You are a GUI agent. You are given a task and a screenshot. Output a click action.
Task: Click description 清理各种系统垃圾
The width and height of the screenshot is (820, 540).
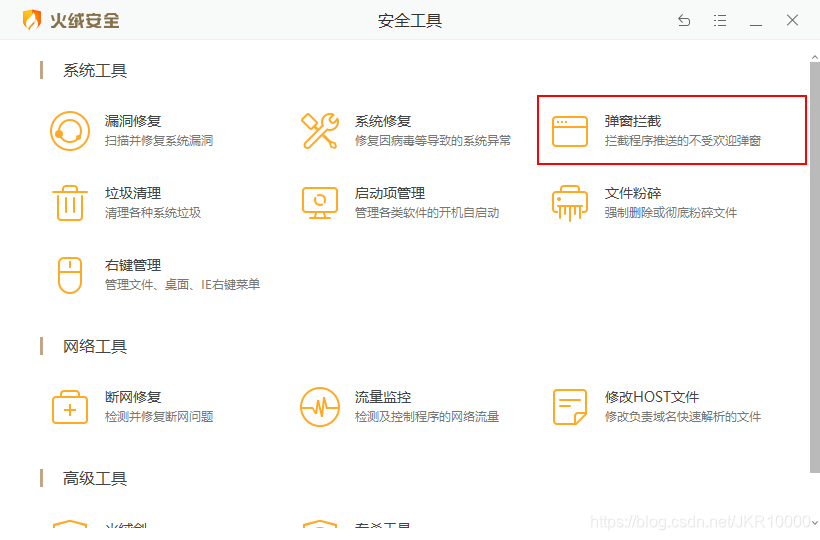click(153, 213)
